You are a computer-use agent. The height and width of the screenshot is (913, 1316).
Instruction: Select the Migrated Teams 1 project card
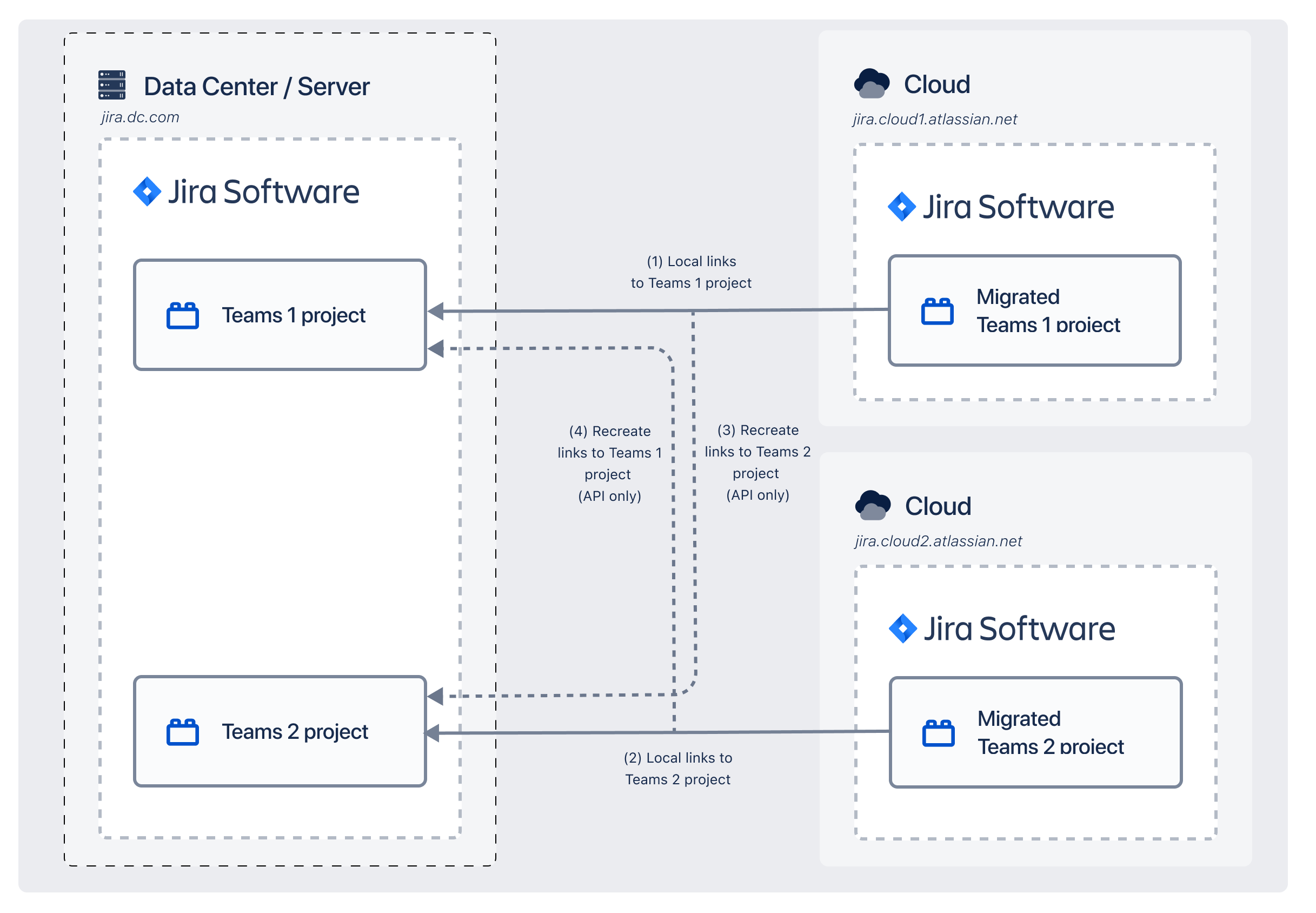[1034, 310]
